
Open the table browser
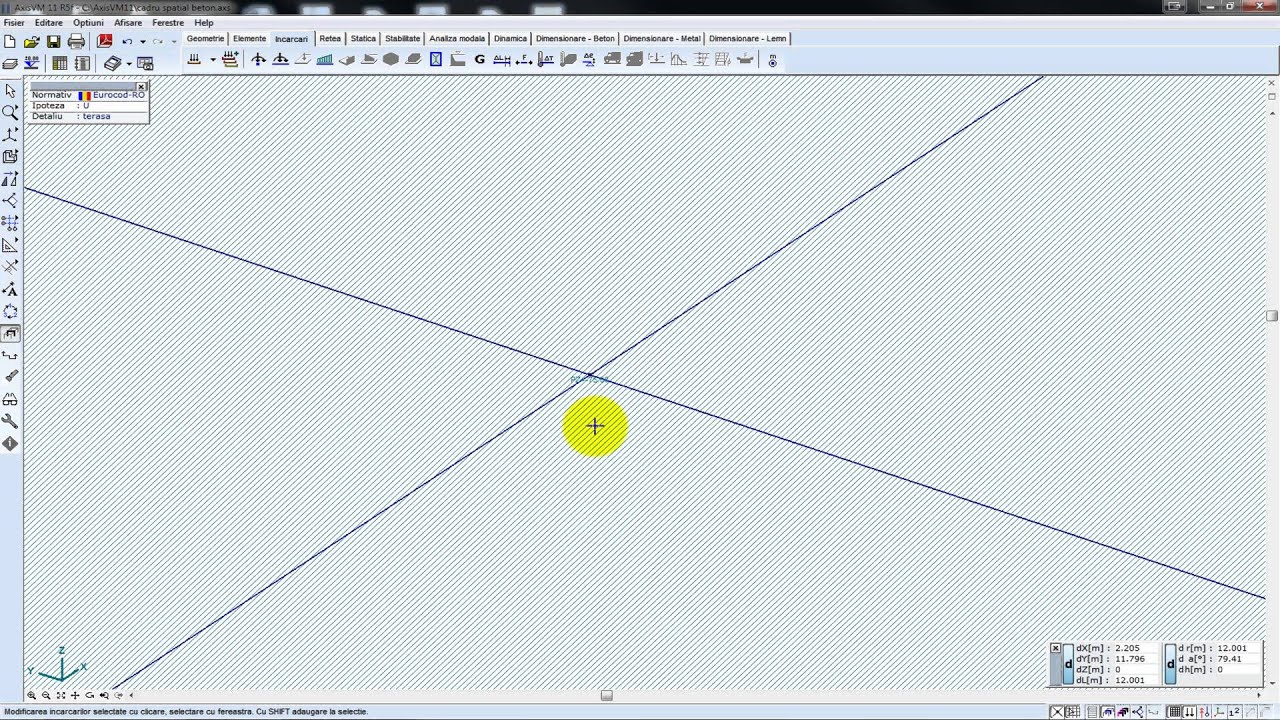click(x=60, y=63)
